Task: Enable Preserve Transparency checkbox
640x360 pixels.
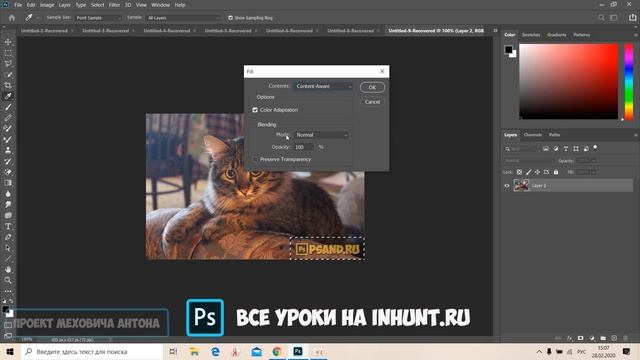Action: click(x=255, y=159)
